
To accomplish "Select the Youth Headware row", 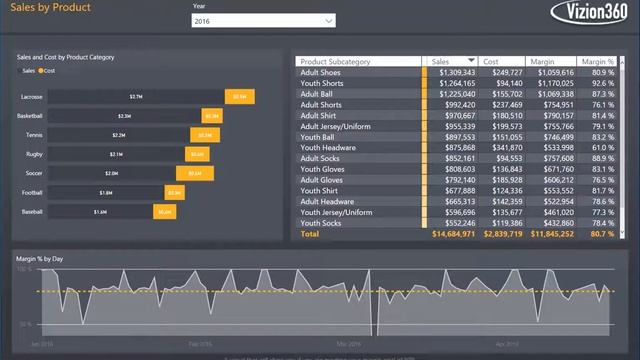I will [457, 148].
